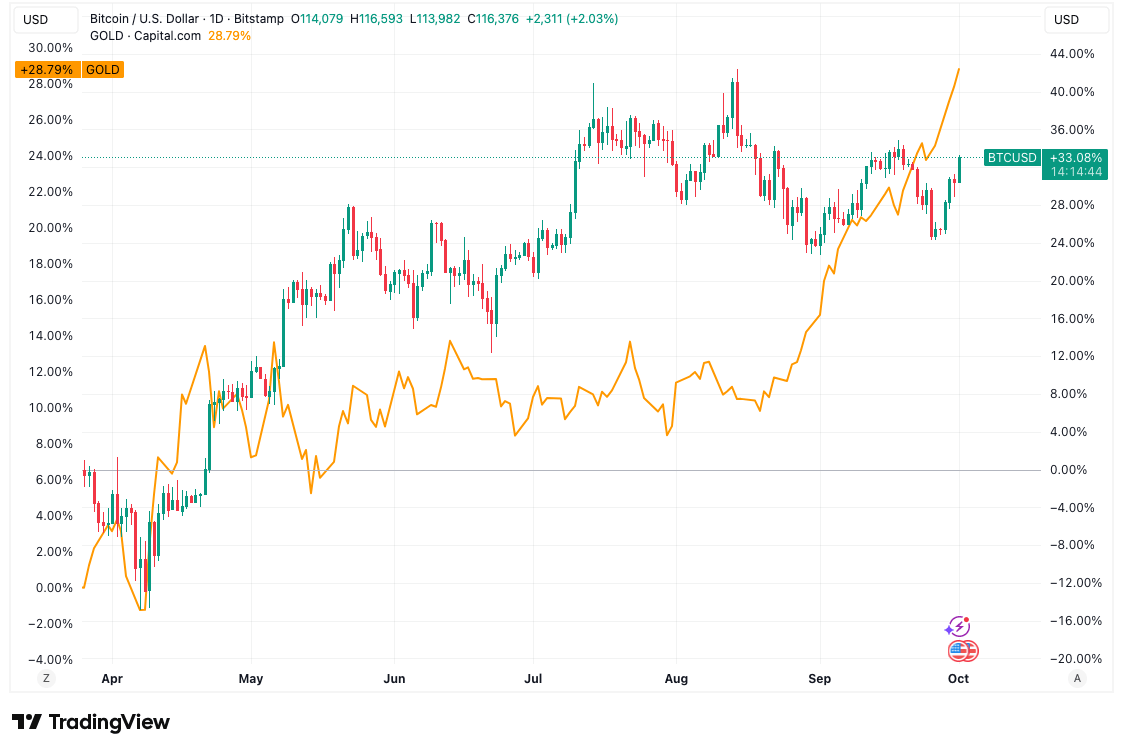Click the +33.08% BTCUSD price label
The width and height of the screenshot is (1123, 752).
pyautogui.click(x=1076, y=157)
